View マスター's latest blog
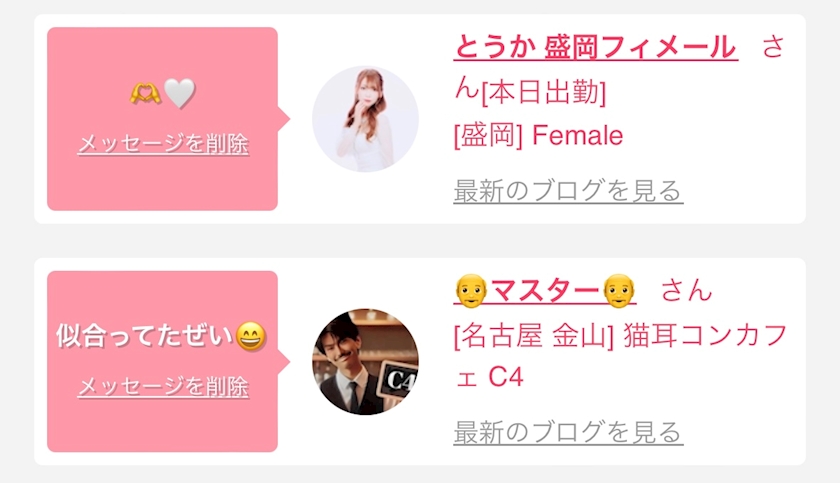Image resolution: width=840 pixels, height=483 pixels. tap(568, 432)
